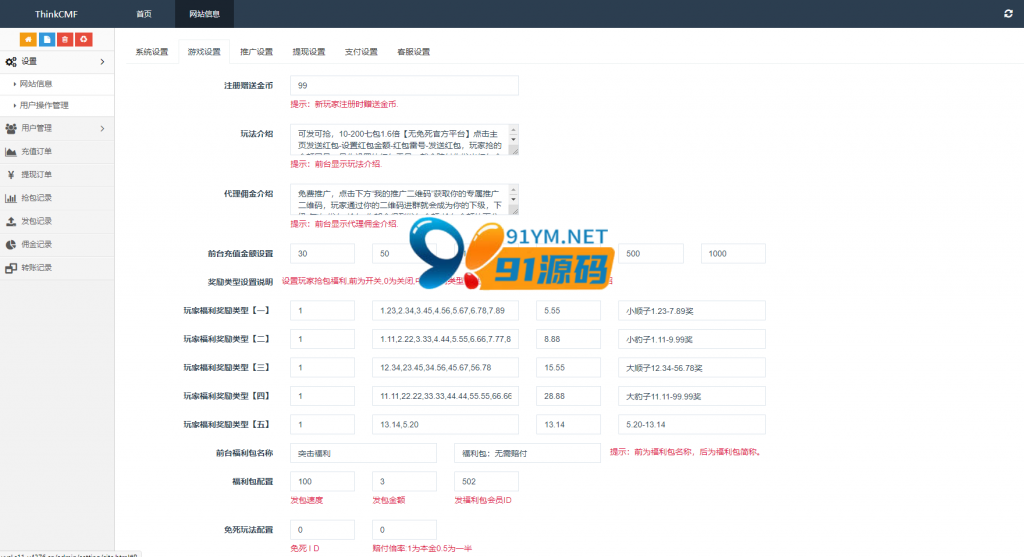The height and width of the screenshot is (557, 1024).
Task: Select the 网站信息 top tab
Action: click(x=204, y=14)
